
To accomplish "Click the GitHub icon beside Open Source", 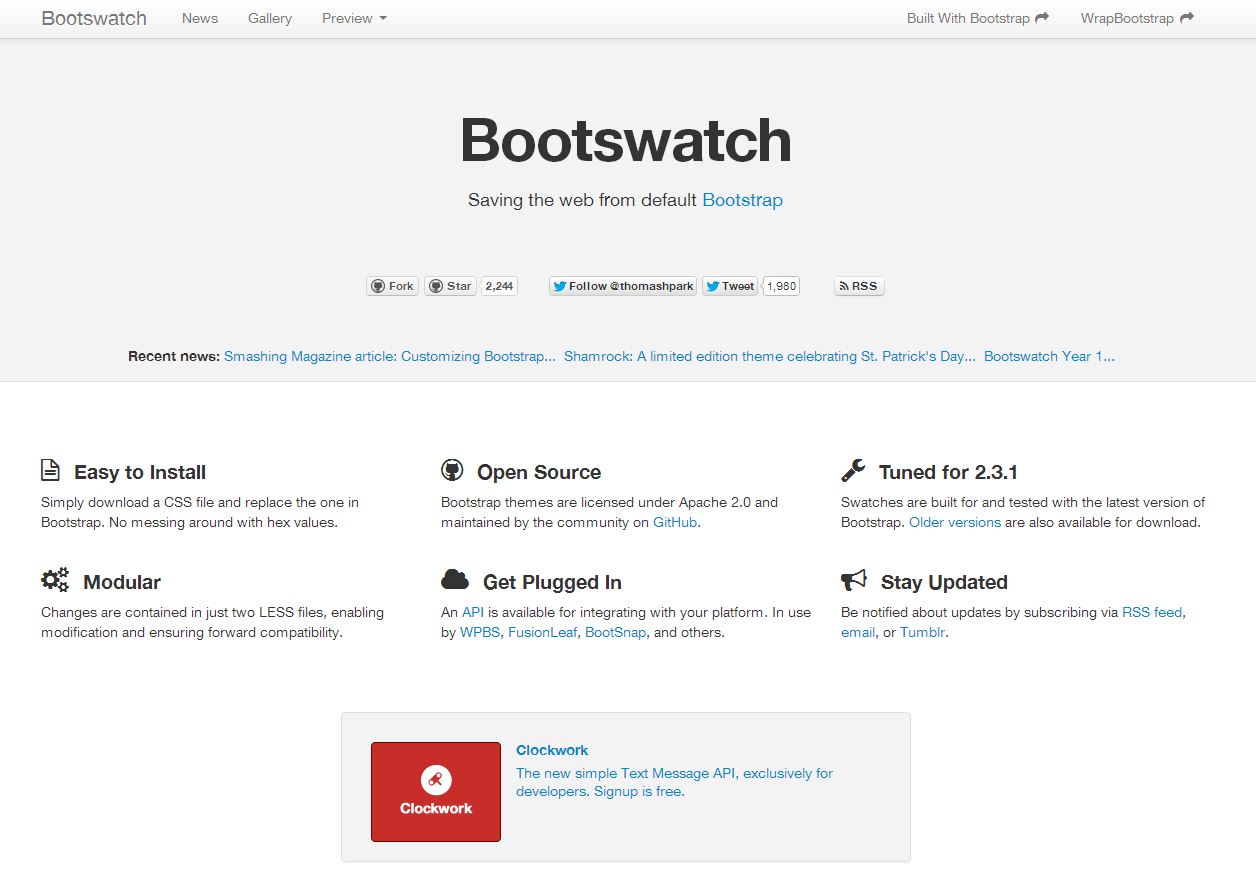I will coord(452,470).
